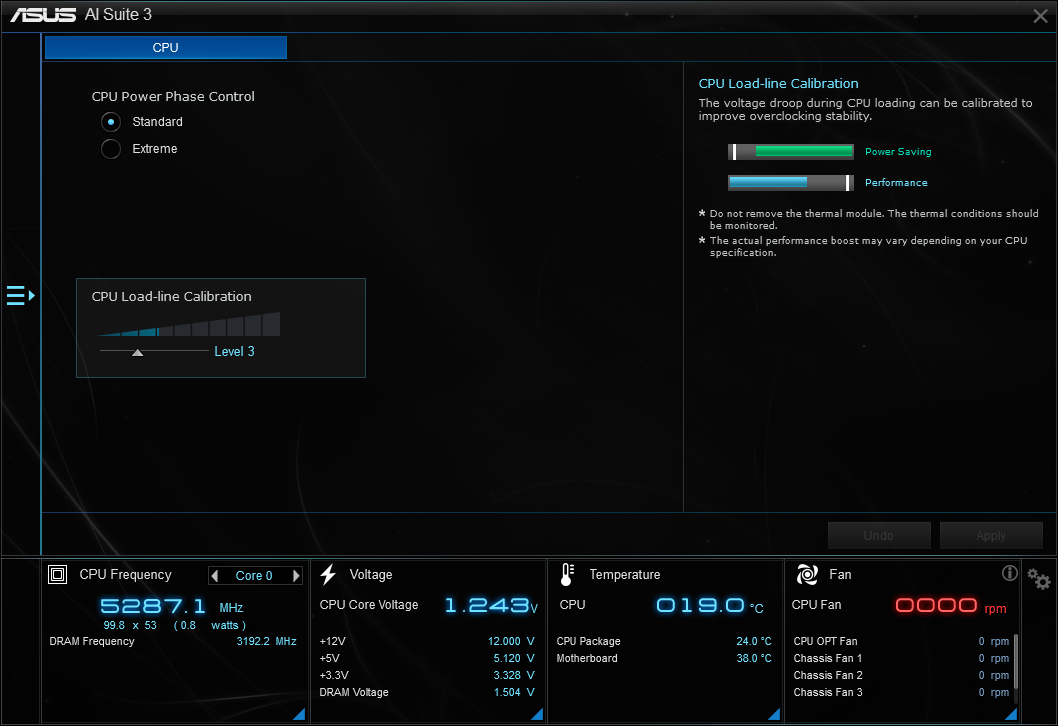
Task: Click the Temperature thermometer icon
Action: click(567, 574)
